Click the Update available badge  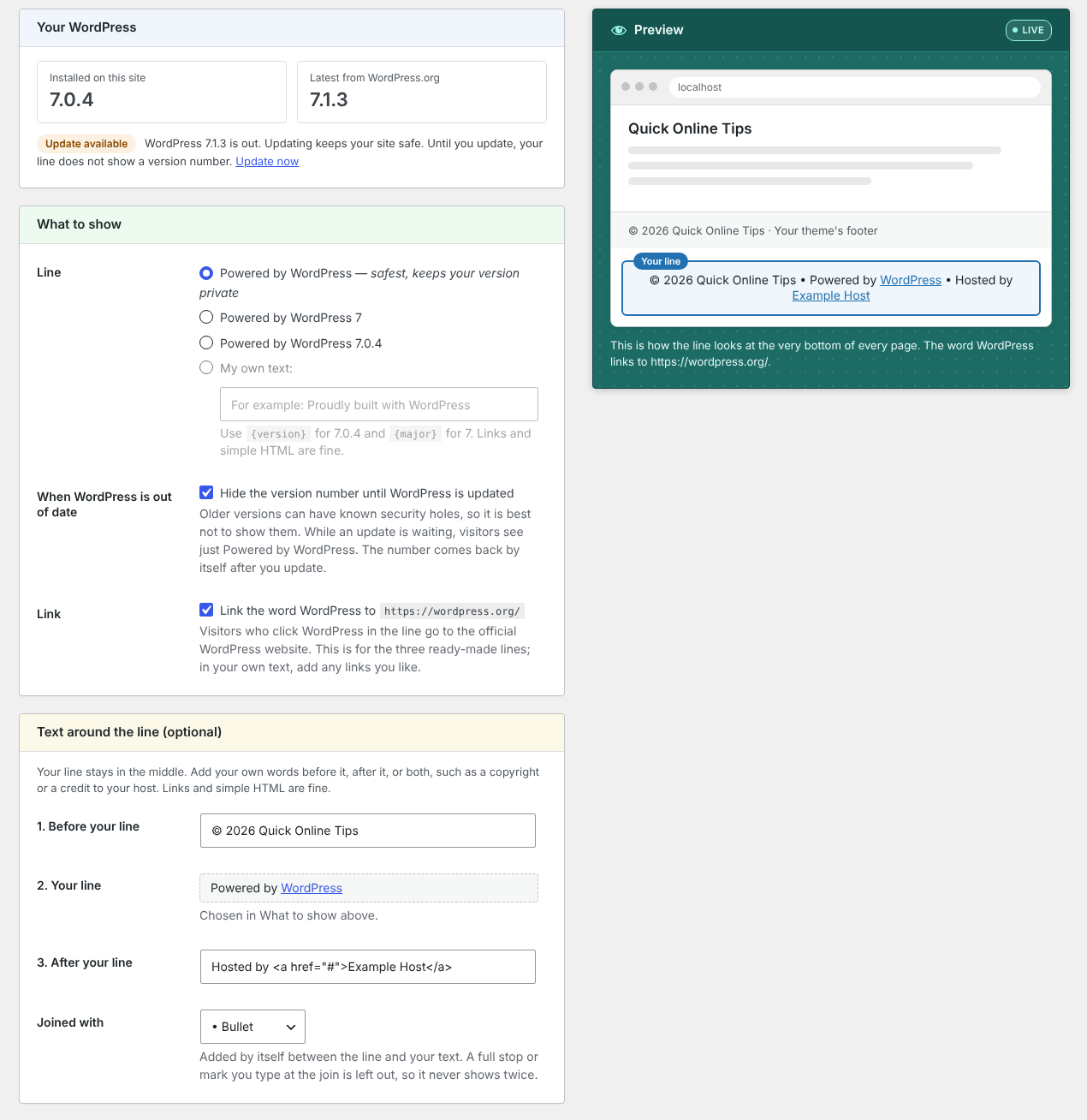click(x=86, y=144)
